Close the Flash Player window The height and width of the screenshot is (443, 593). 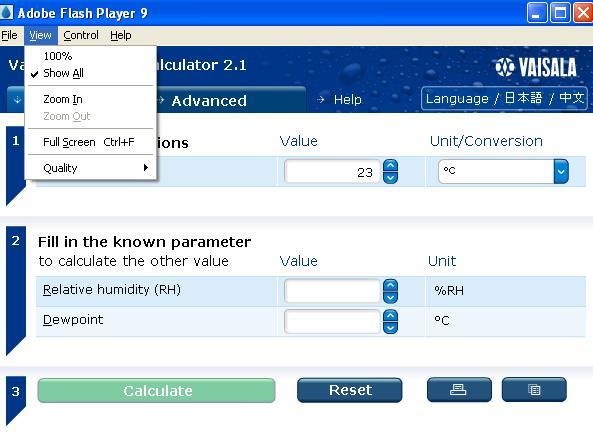click(583, 13)
